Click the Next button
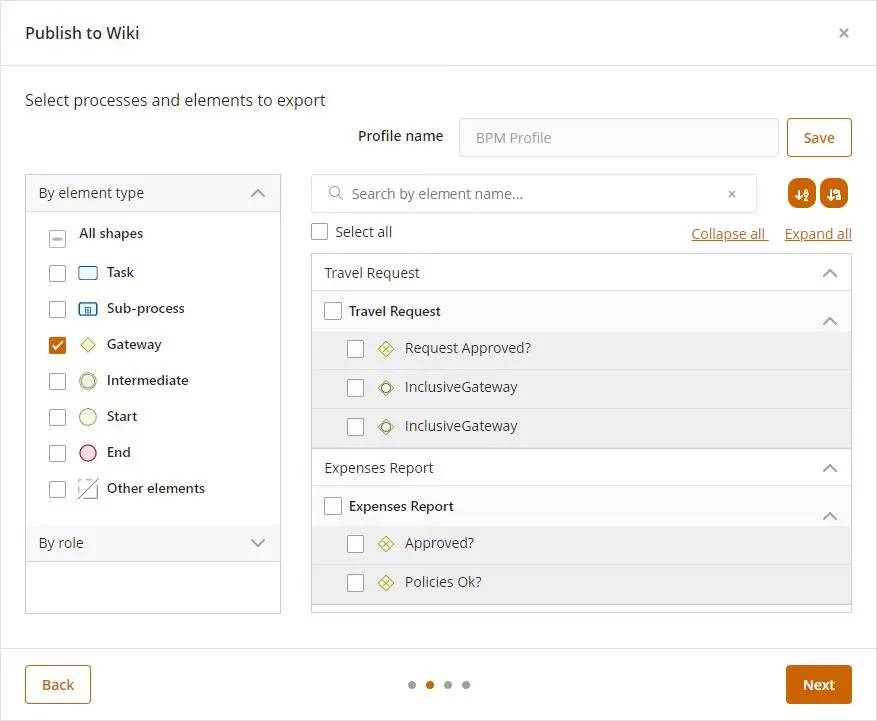 818,685
